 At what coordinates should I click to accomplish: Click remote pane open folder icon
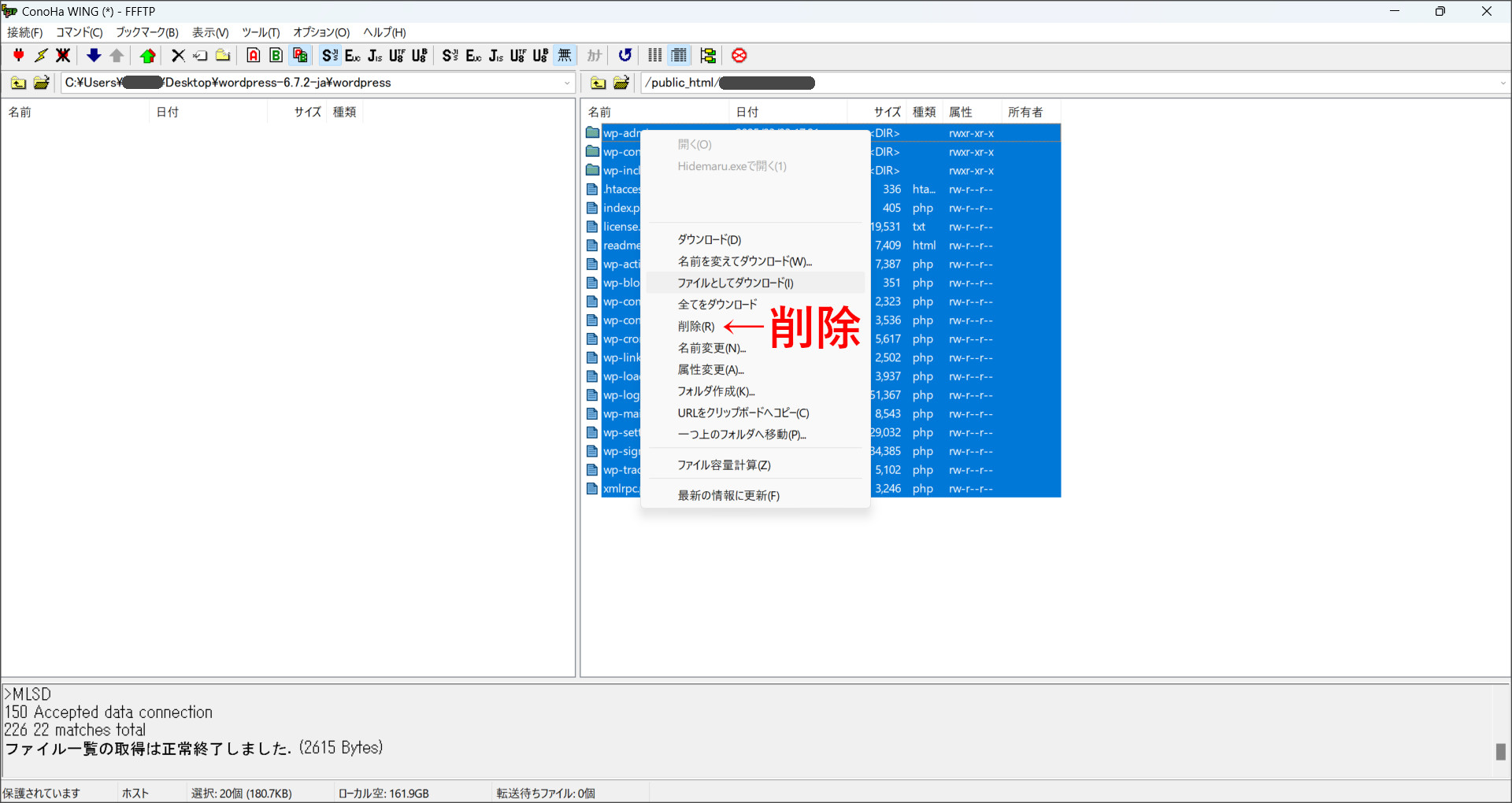(x=621, y=83)
